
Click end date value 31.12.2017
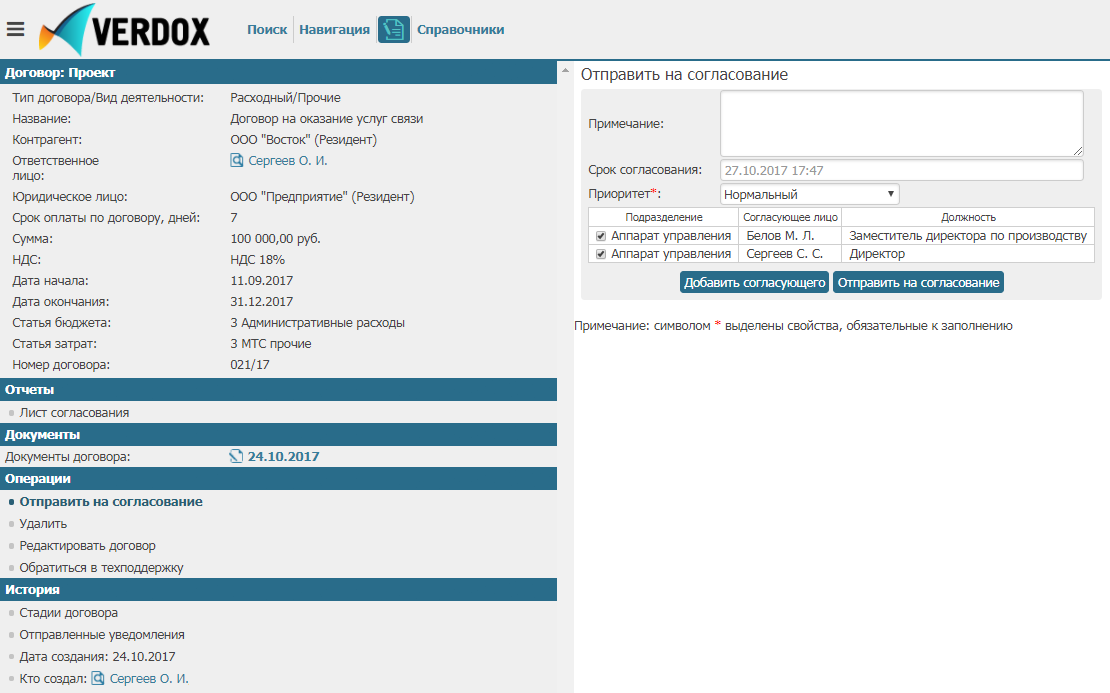[261, 302]
